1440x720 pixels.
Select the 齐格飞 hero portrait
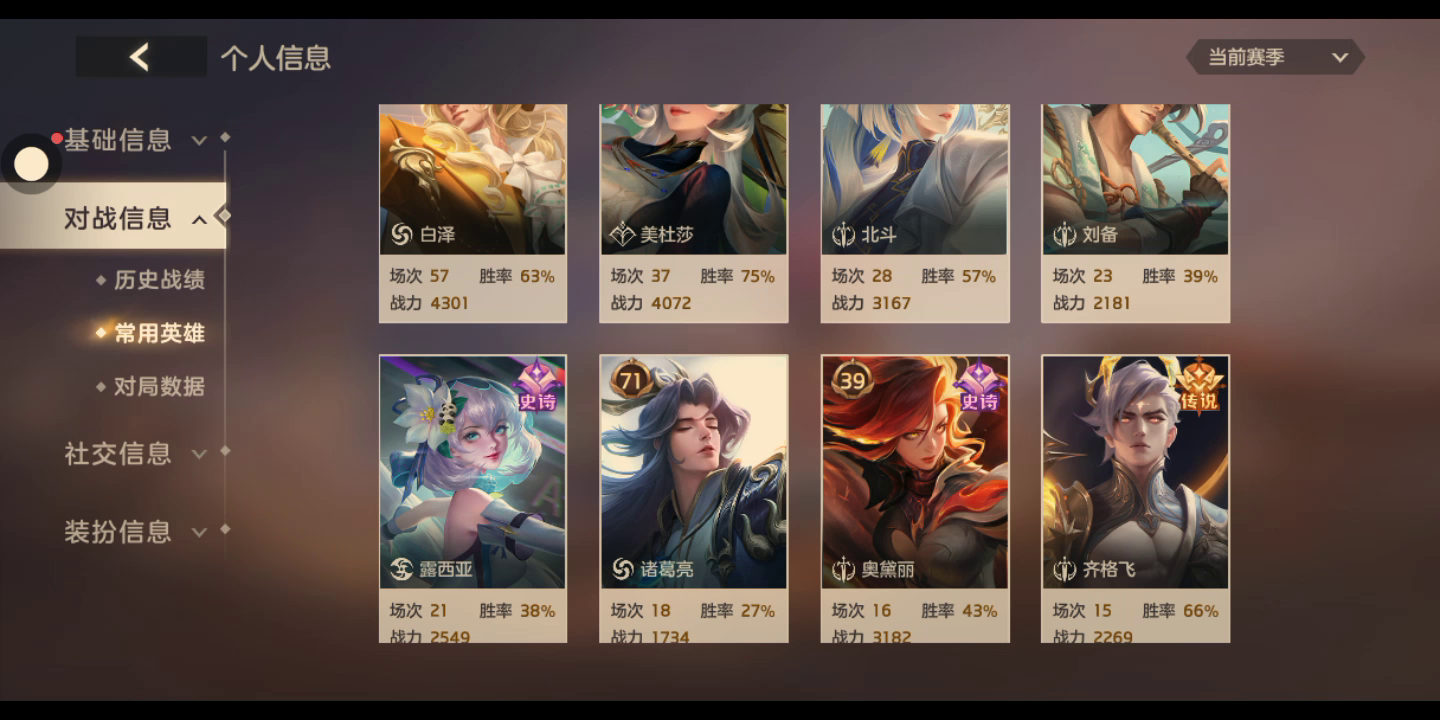[1135, 472]
